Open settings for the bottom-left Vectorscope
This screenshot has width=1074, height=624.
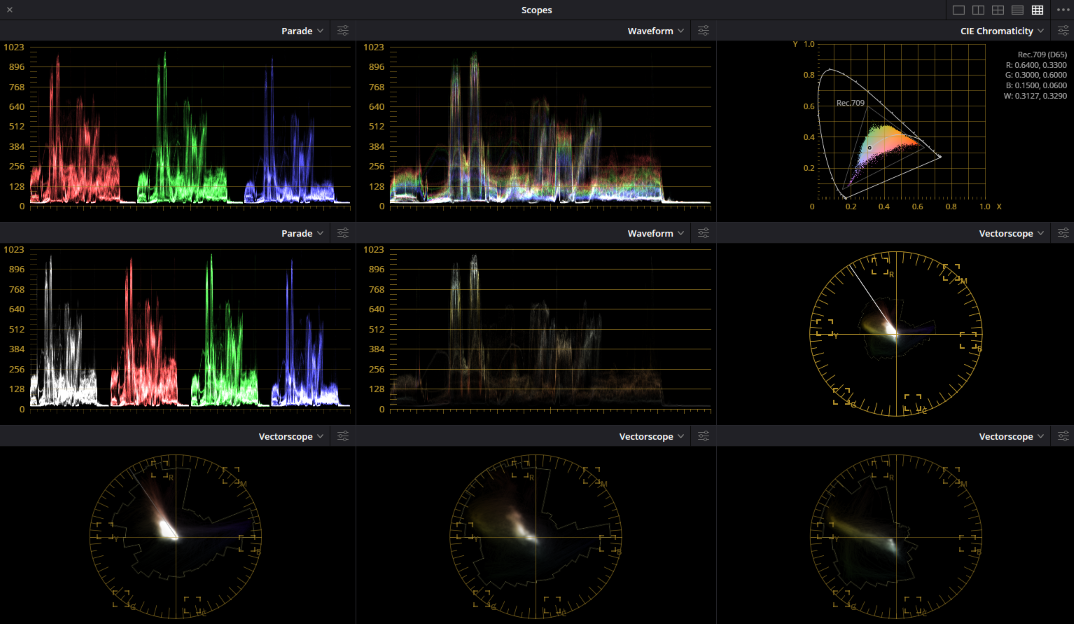[x=342, y=436]
